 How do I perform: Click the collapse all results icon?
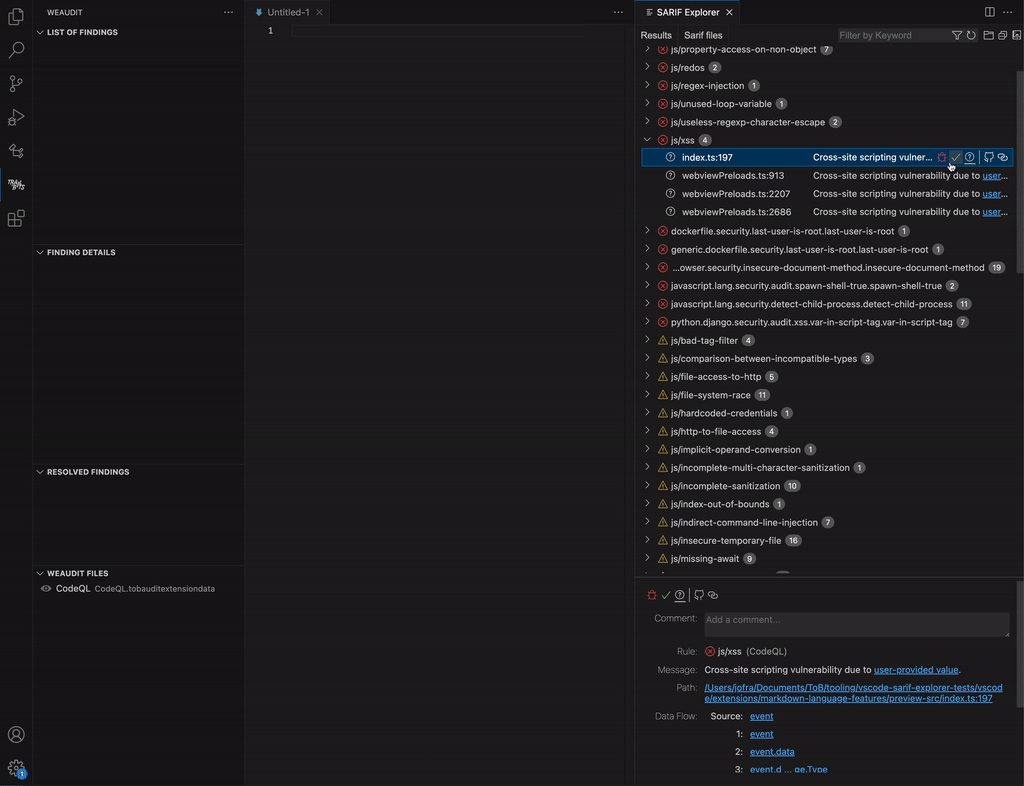(x=1002, y=35)
